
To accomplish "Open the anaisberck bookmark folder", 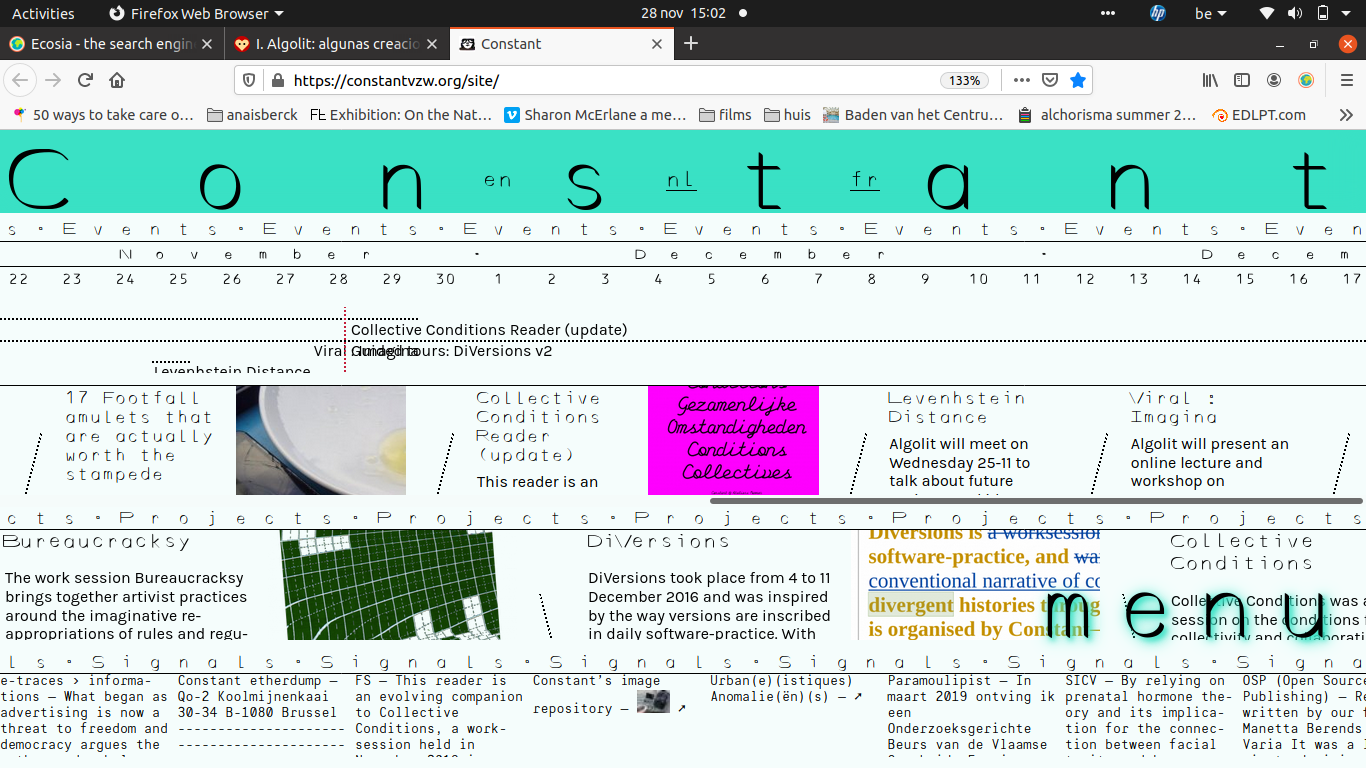I will [252, 115].
